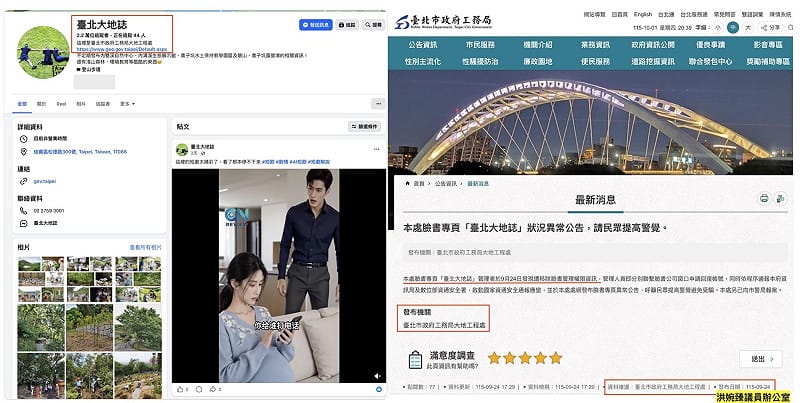
Task: Switch to the Reel tab
Action: coord(61,104)
